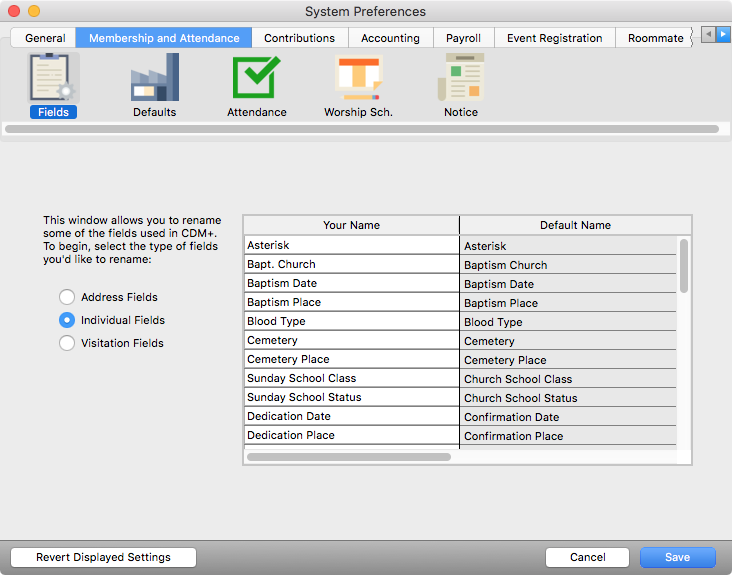Switch to the Contributions tab

pyautogui.click(x=299, y=38)
